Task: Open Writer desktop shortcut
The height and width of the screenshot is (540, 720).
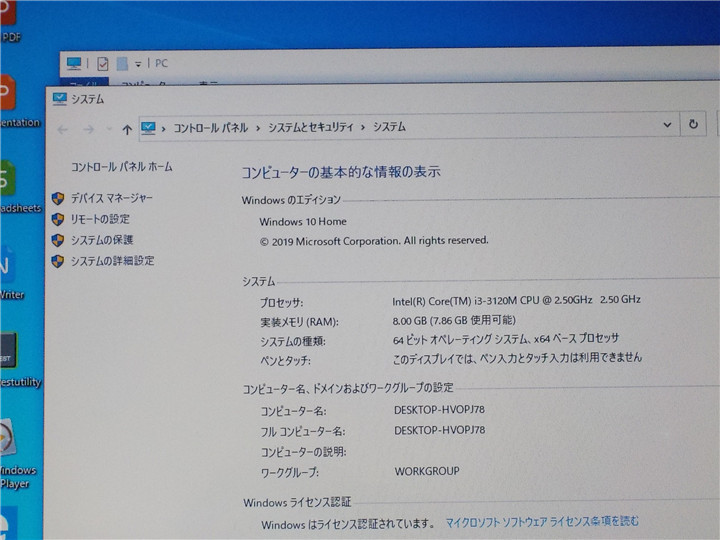Action: (x=11, y=273)
